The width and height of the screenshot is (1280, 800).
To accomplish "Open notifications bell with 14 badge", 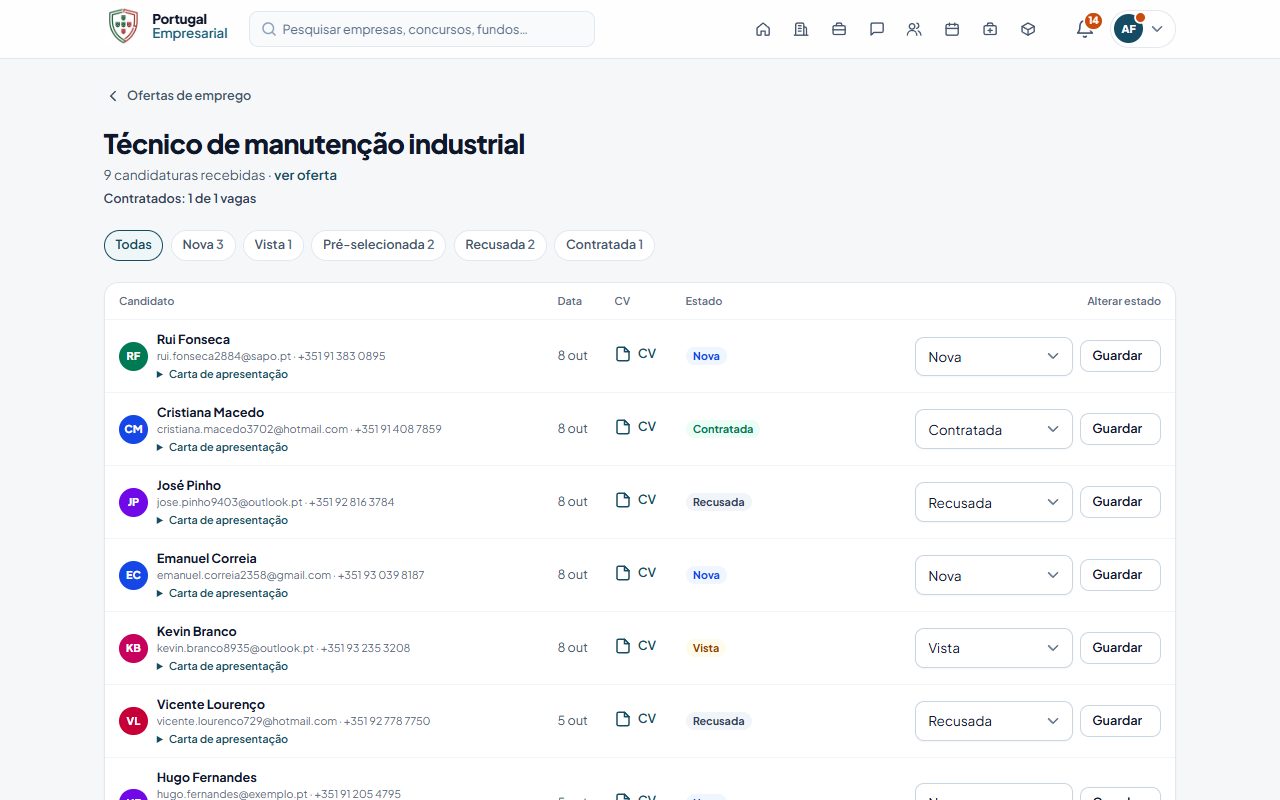I will pos(1085,28).
